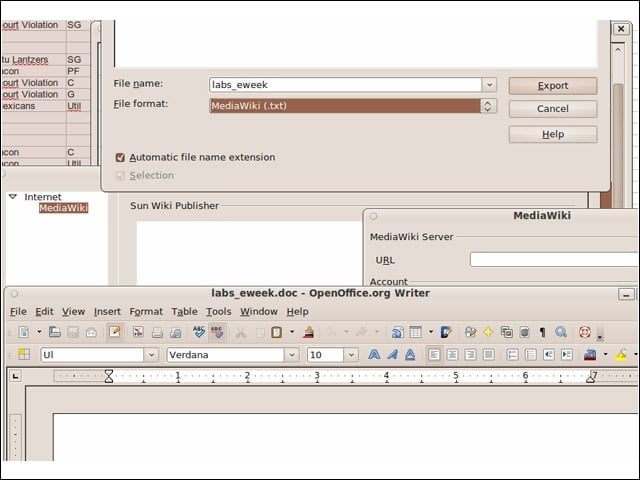Open the Paste dropdown arrow
The image size is (640, 480).
pyautogui.click(x=292, y=332)
